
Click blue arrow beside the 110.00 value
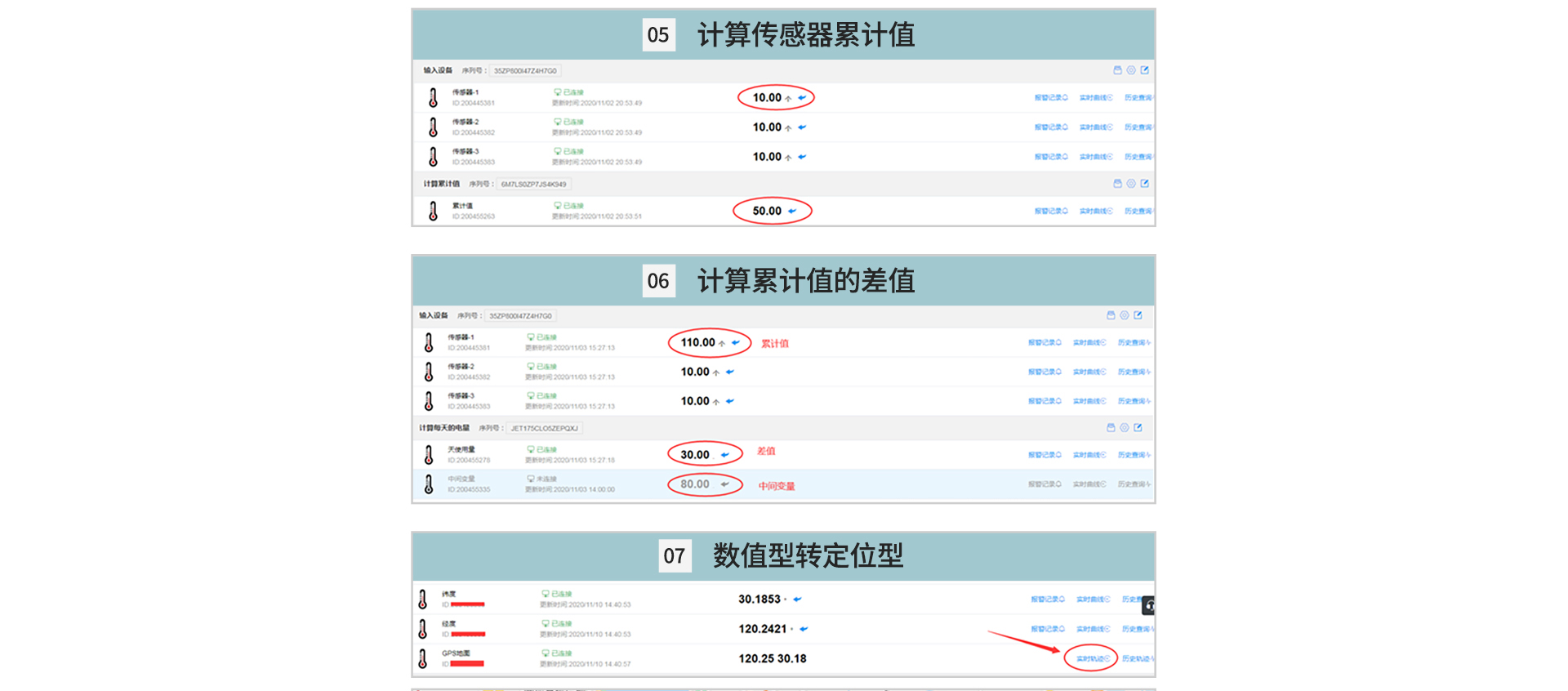(736, 343)
